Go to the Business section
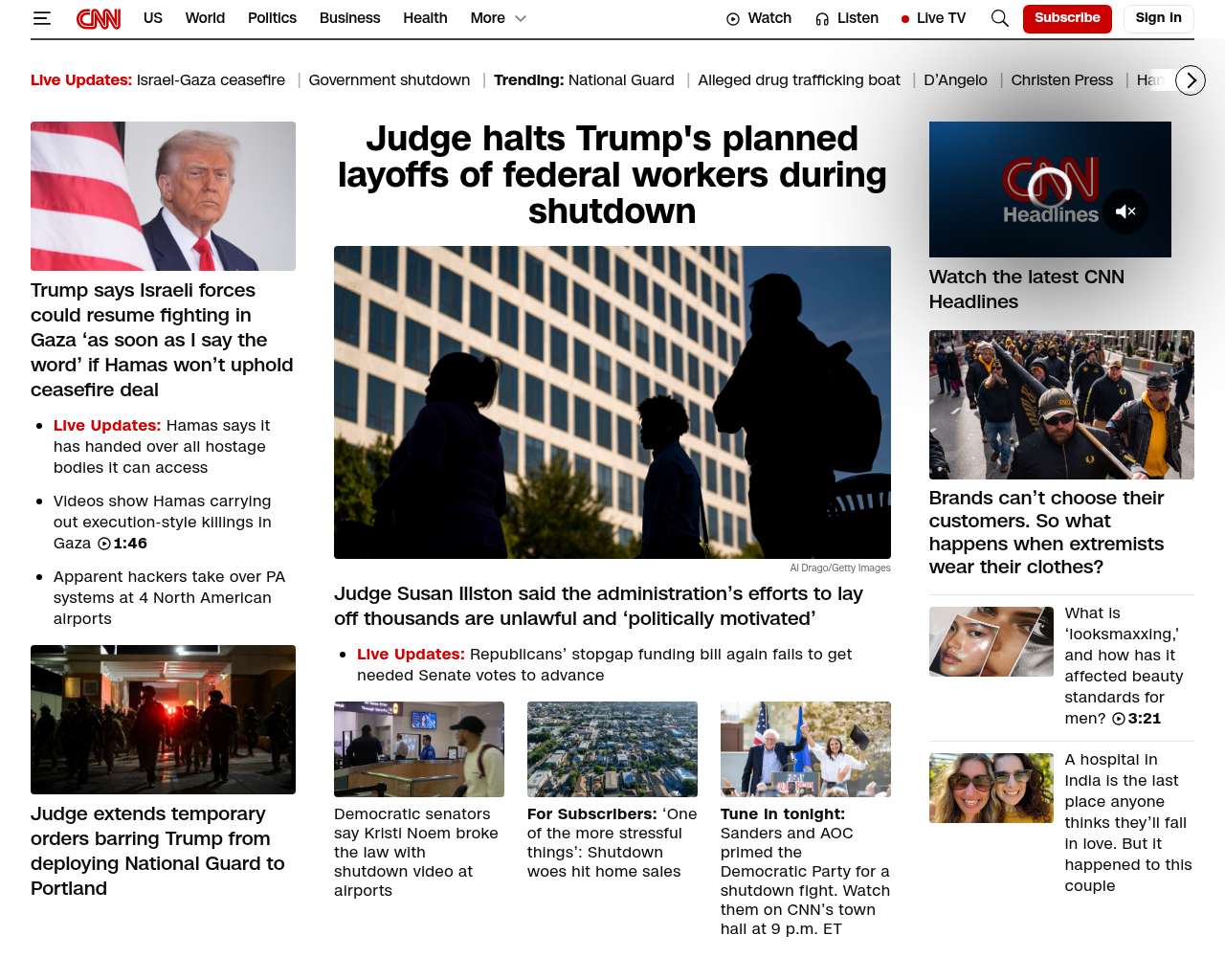1225x980 pixels. [349, 18]
